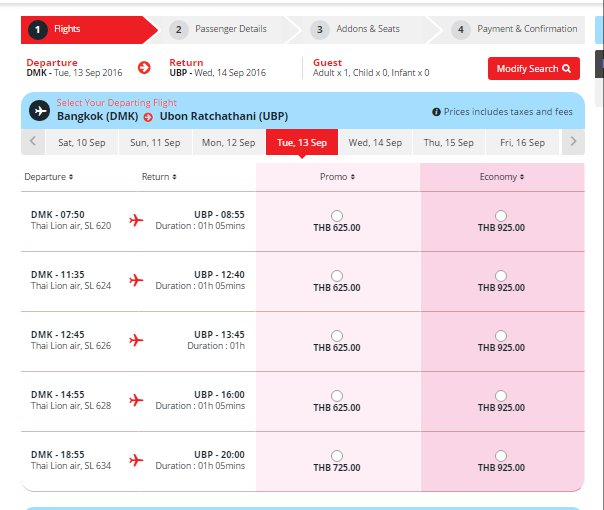Switch to Sat, 10 Sep date tab
The image size is (604, 510).
82,143
